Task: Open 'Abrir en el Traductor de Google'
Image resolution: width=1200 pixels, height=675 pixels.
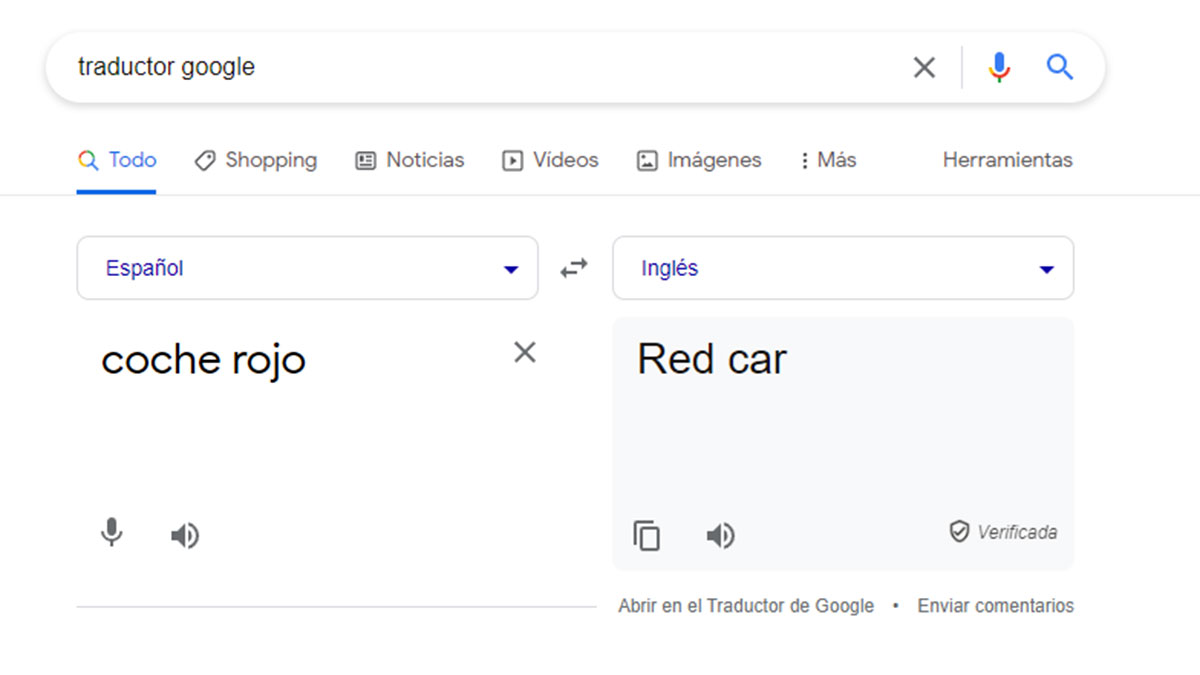Action: click(x=745, y=606)
